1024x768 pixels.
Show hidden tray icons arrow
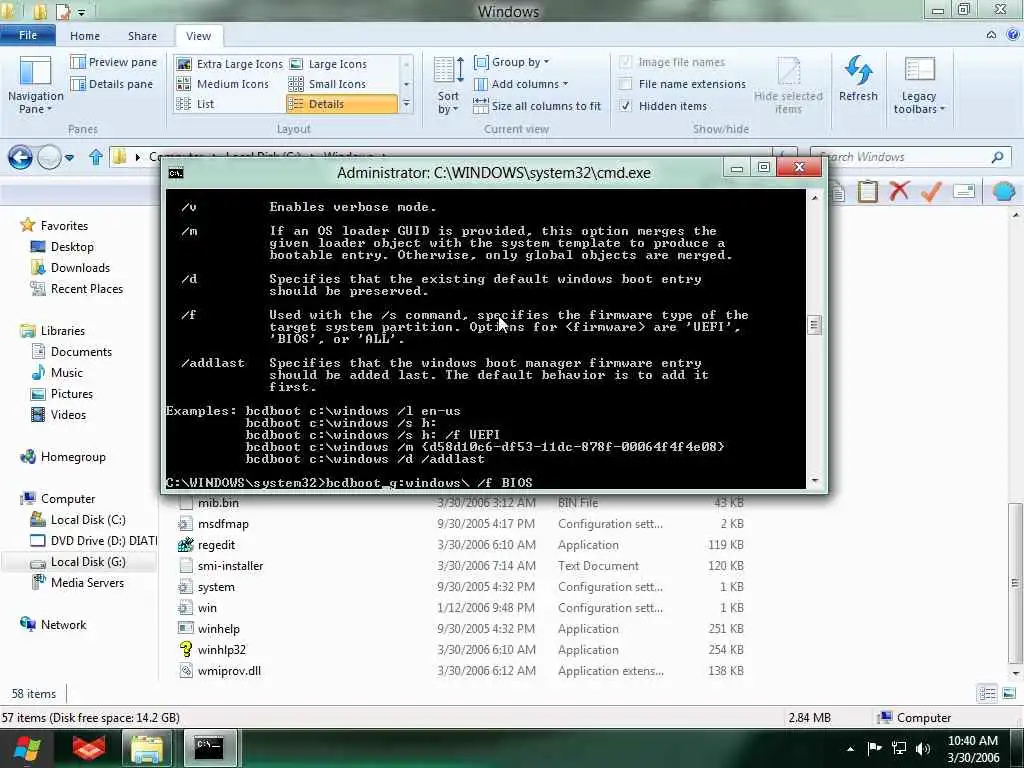(850, 749)
